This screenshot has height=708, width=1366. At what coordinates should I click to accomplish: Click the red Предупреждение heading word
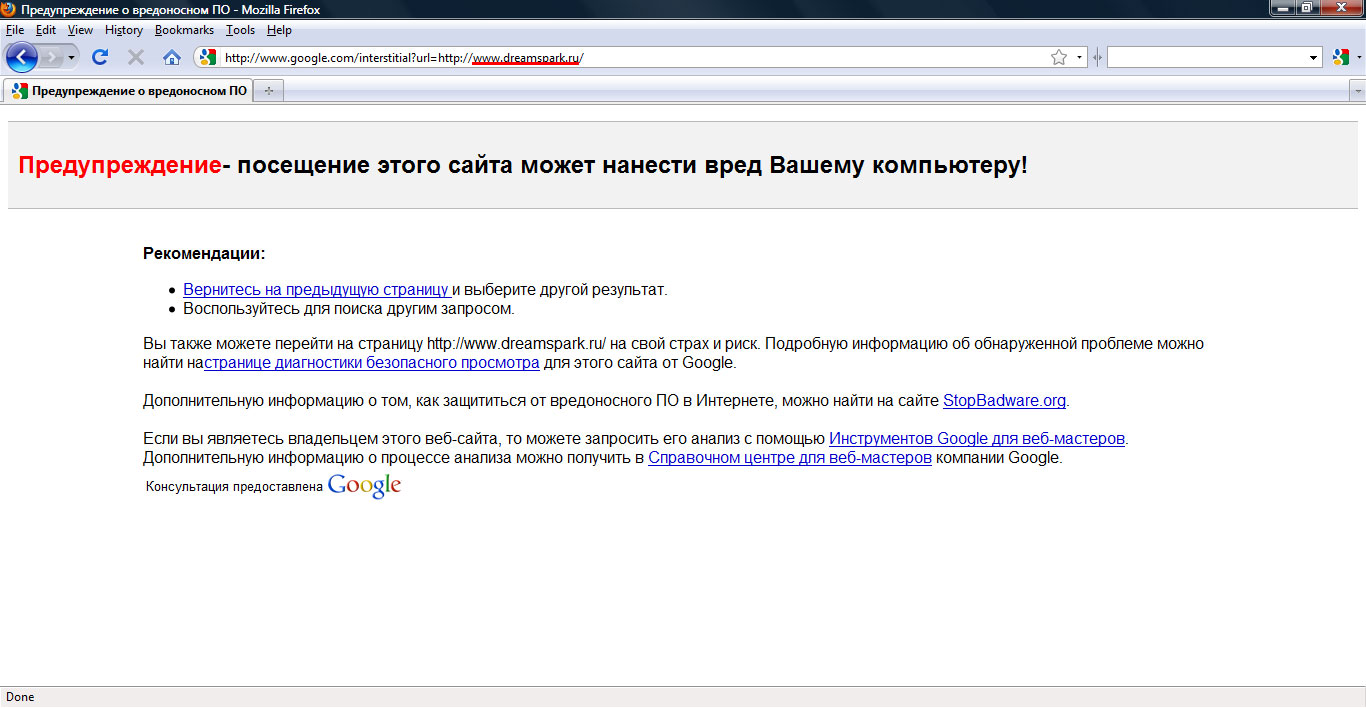pos(120,166)
